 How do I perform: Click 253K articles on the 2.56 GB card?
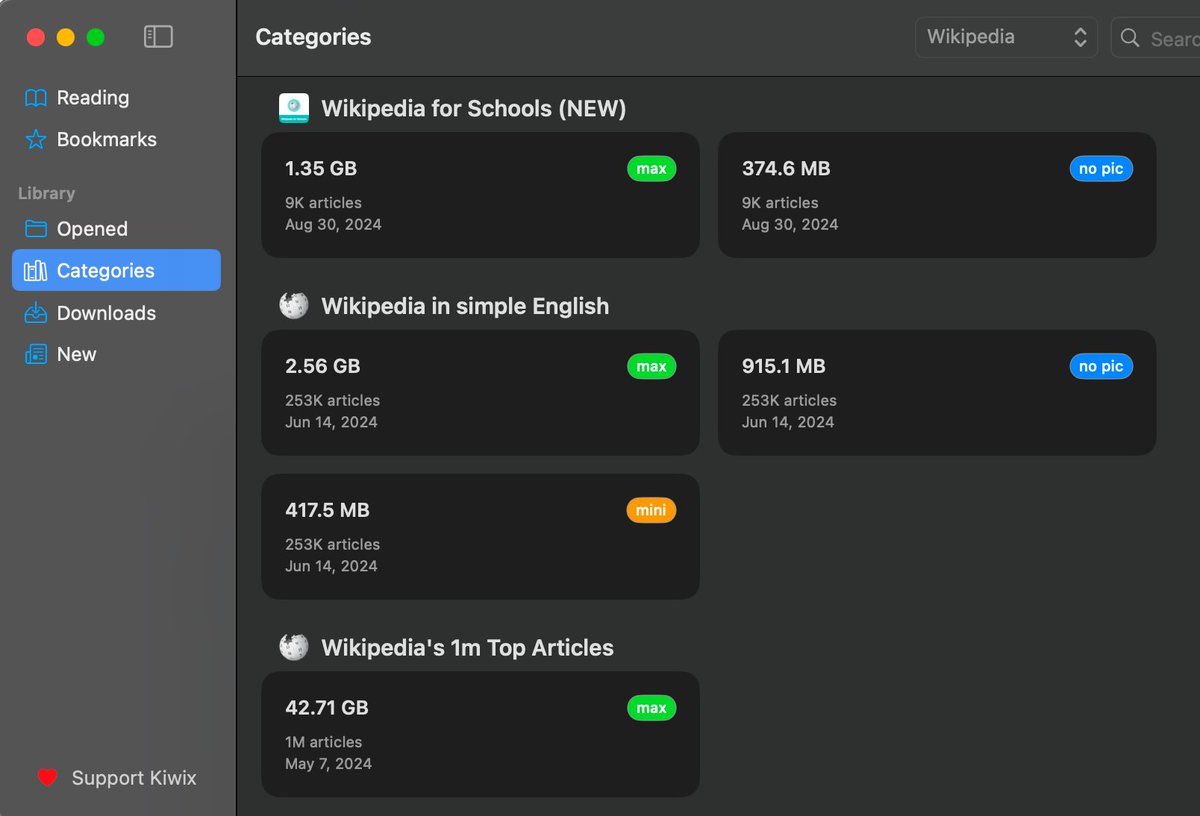(333, 401)
